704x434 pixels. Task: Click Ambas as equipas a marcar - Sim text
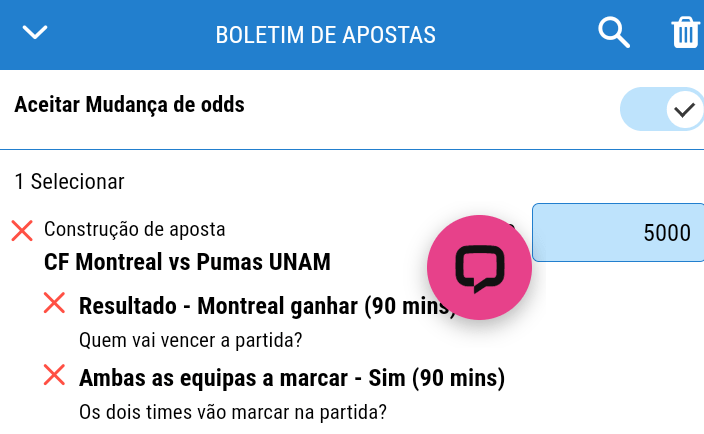click(292, 378)
